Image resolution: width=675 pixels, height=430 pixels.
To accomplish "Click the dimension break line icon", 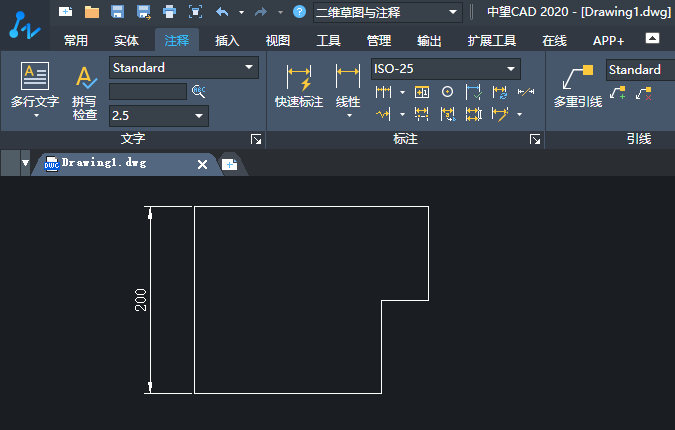I will tap(526, 91).
